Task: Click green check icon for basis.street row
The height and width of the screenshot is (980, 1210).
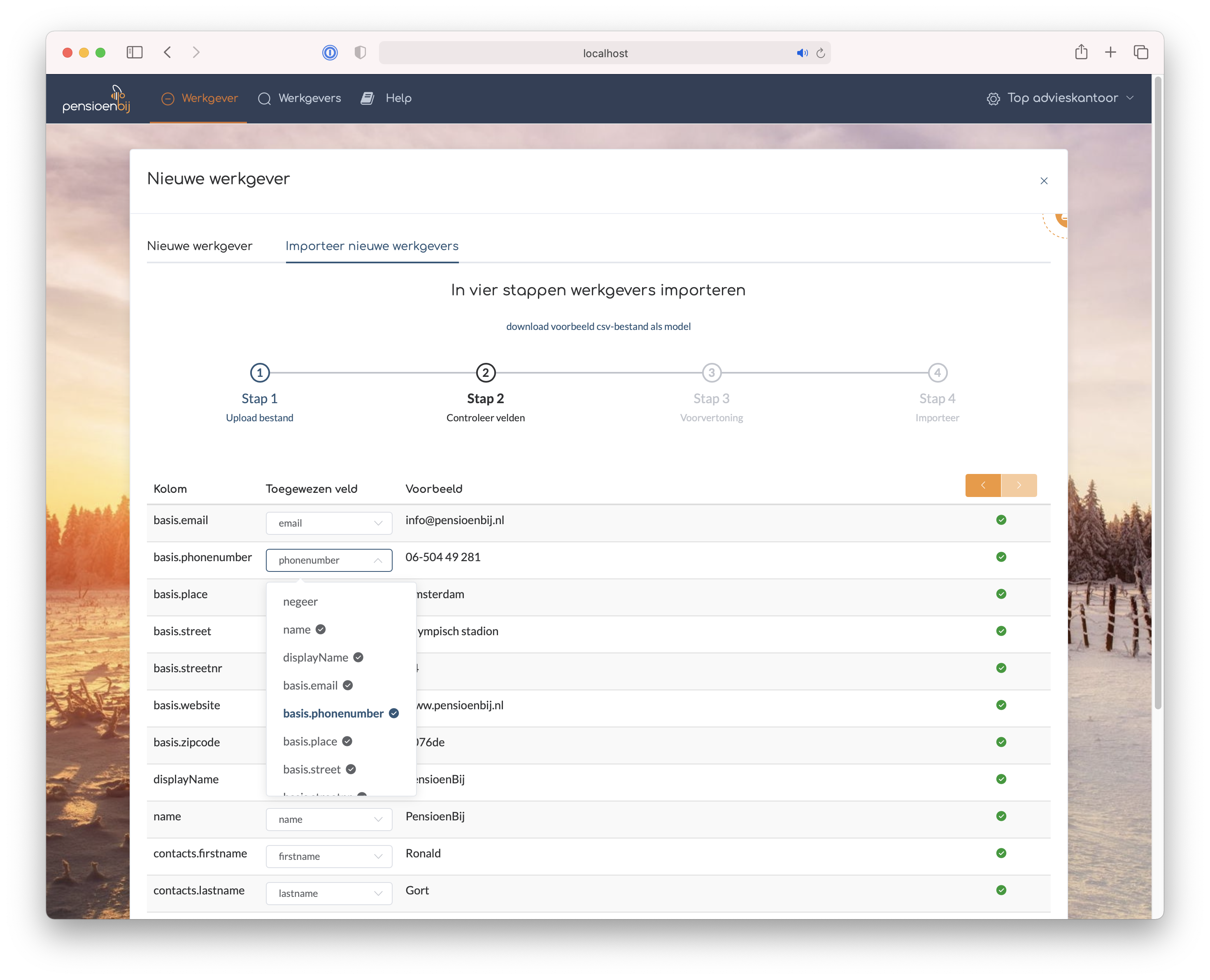Action: [x=1001, y=631]
